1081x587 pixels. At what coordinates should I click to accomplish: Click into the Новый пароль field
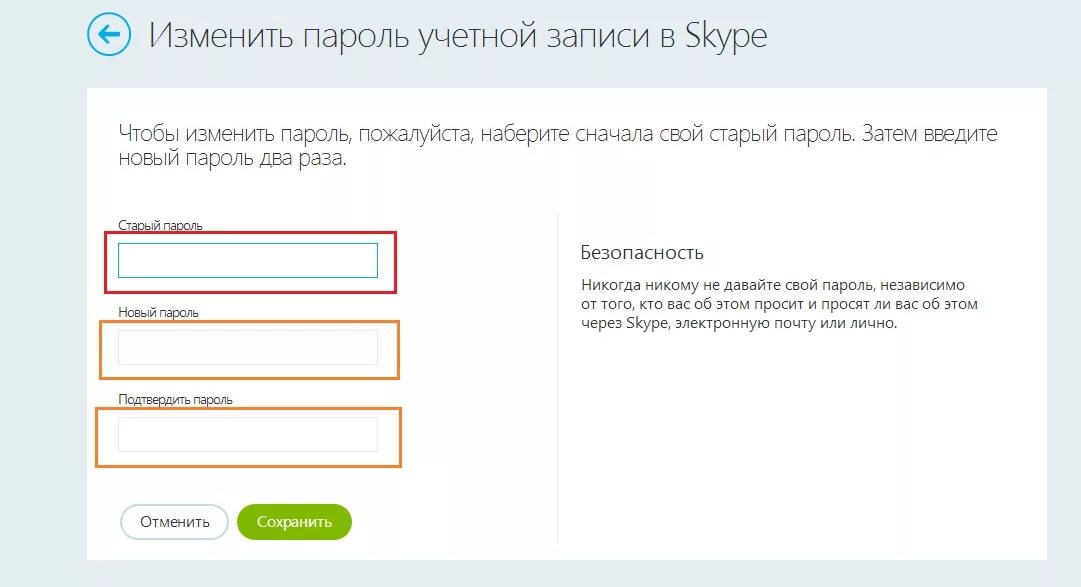247,347
